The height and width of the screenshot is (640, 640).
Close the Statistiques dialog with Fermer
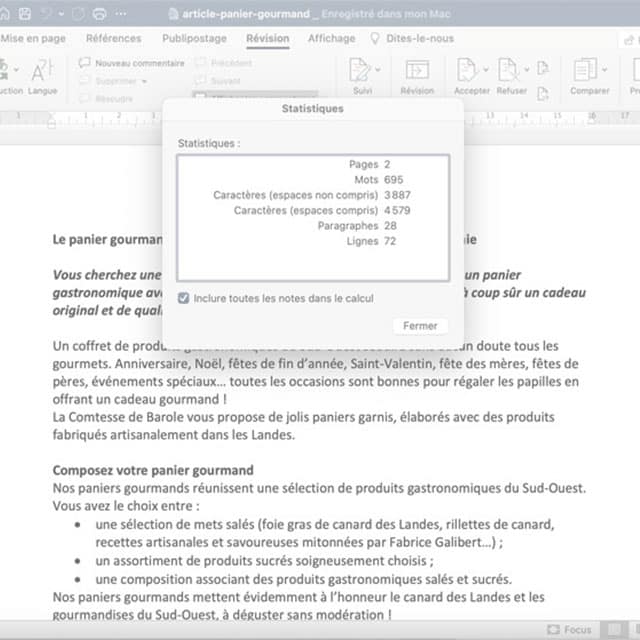(x=420, y=326)
